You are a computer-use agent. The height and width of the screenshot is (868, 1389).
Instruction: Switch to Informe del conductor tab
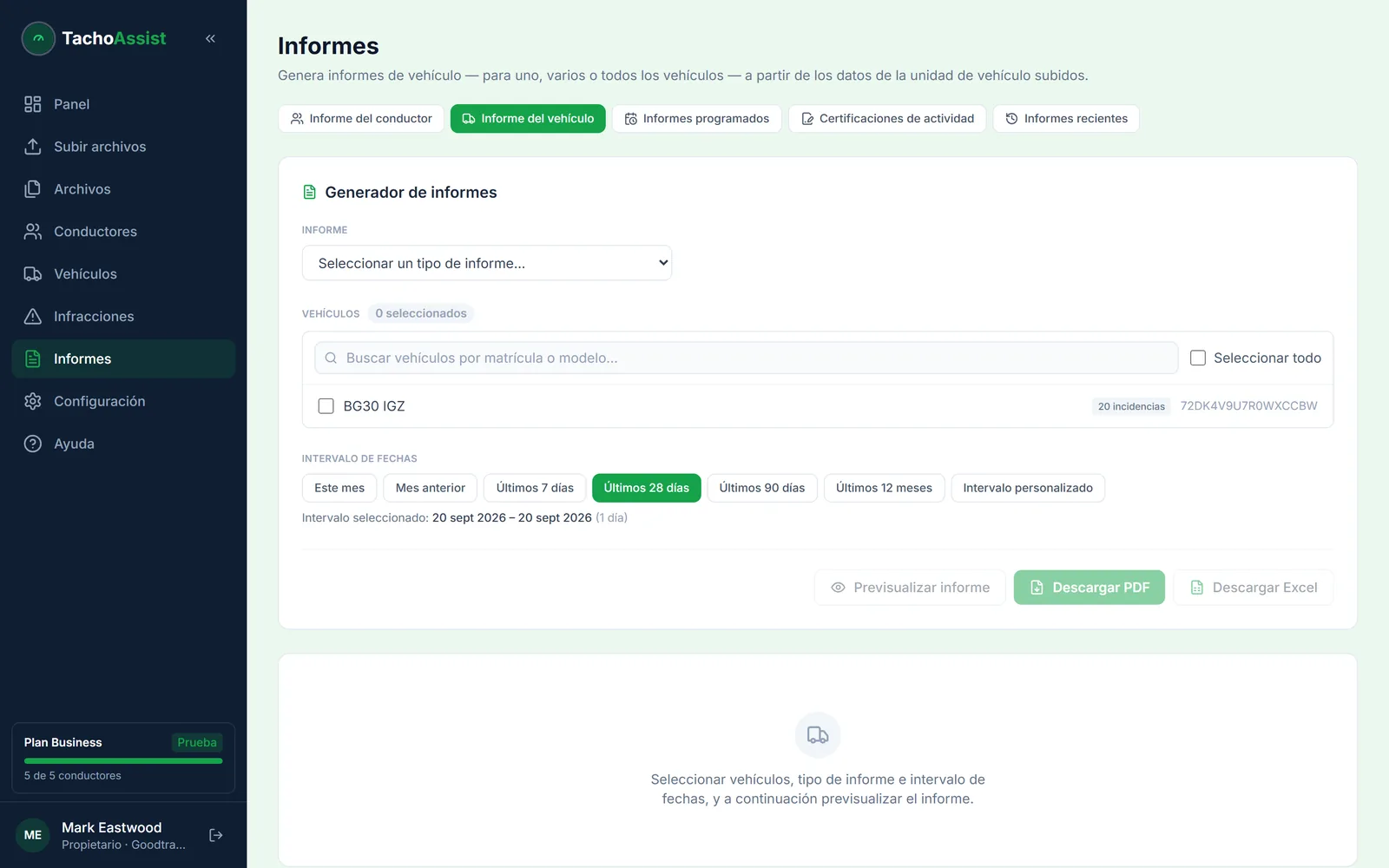tap(361, 119)
